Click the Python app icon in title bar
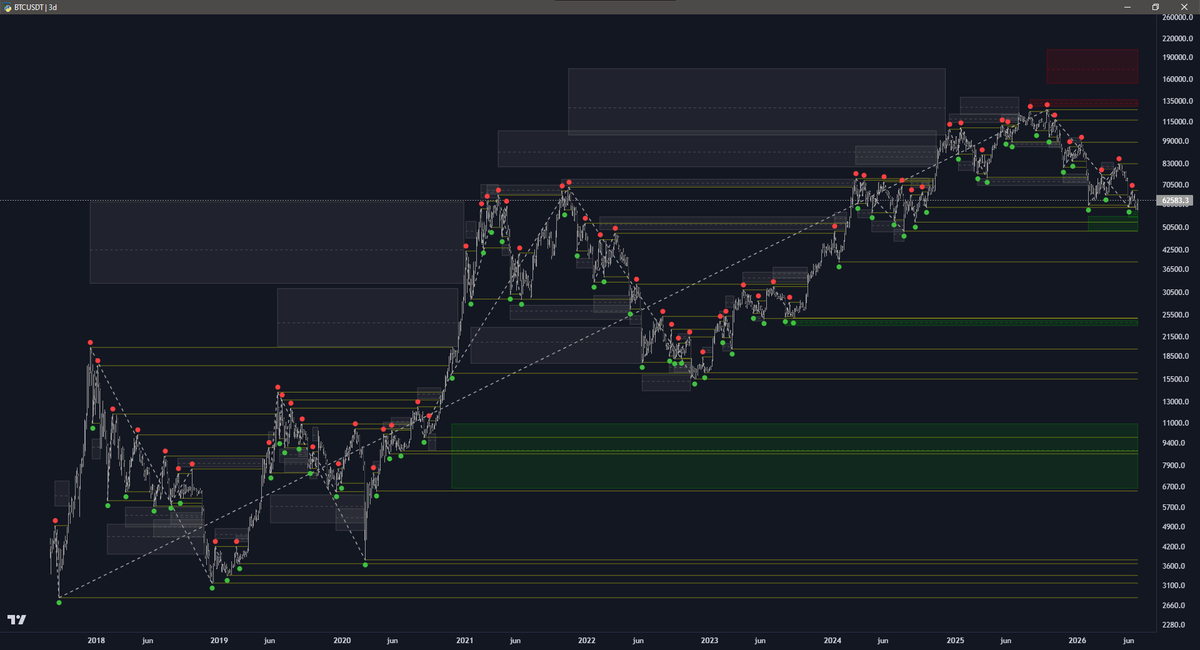 (x=7, y=7)
